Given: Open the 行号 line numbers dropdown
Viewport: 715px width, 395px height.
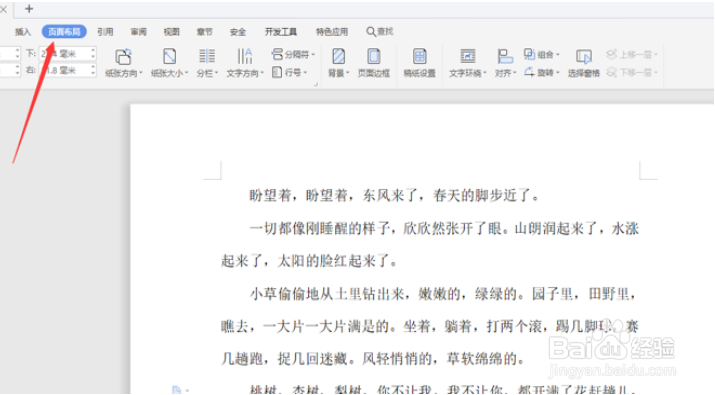Looking at the screenshot, I should coord(290,72).
